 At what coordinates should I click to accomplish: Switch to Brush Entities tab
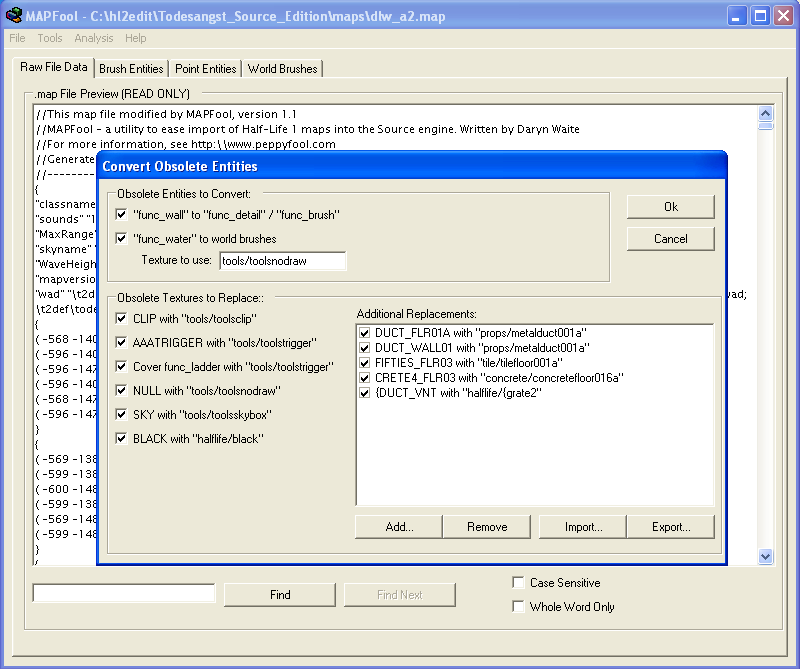131,69
